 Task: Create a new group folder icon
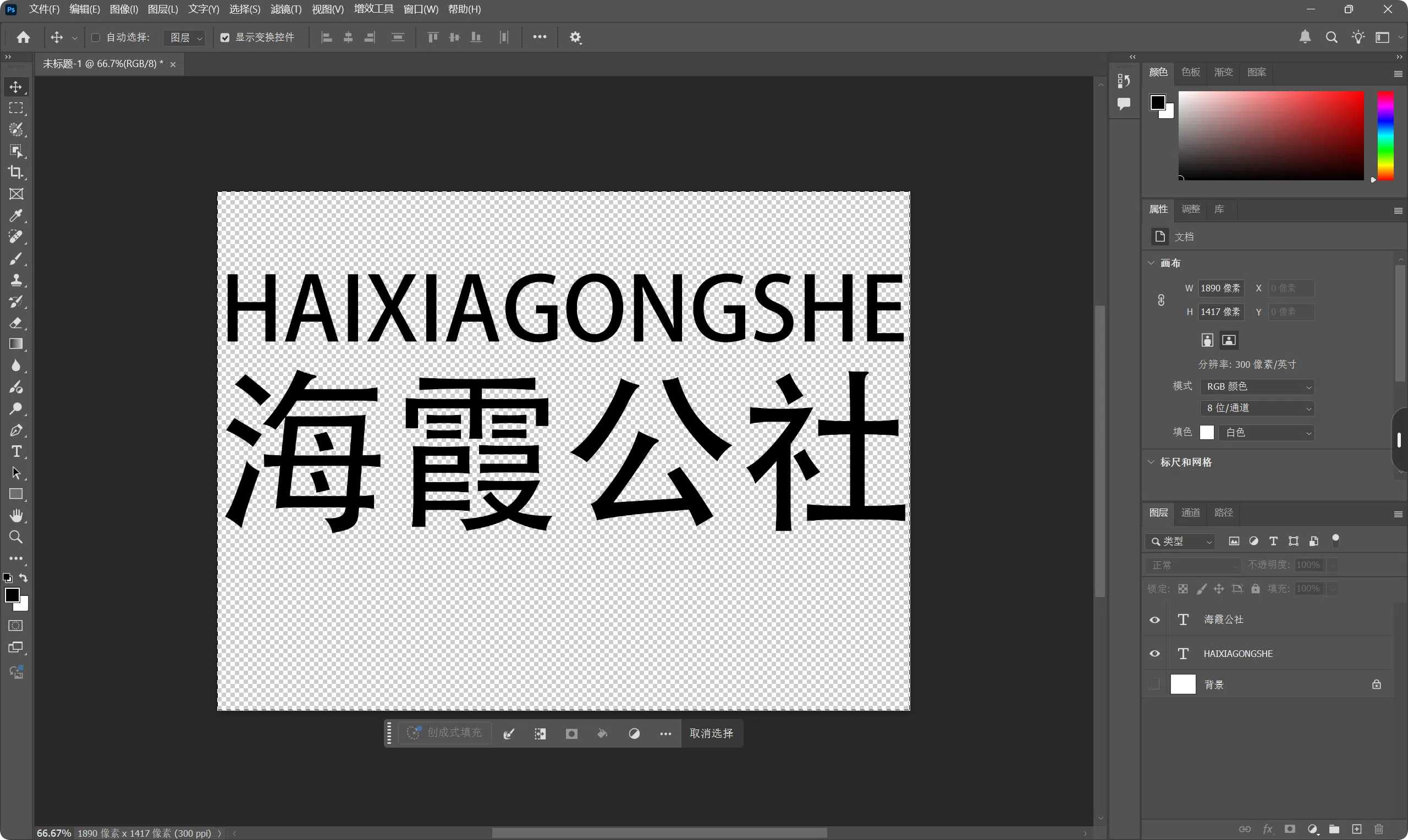click(1334, 829)
